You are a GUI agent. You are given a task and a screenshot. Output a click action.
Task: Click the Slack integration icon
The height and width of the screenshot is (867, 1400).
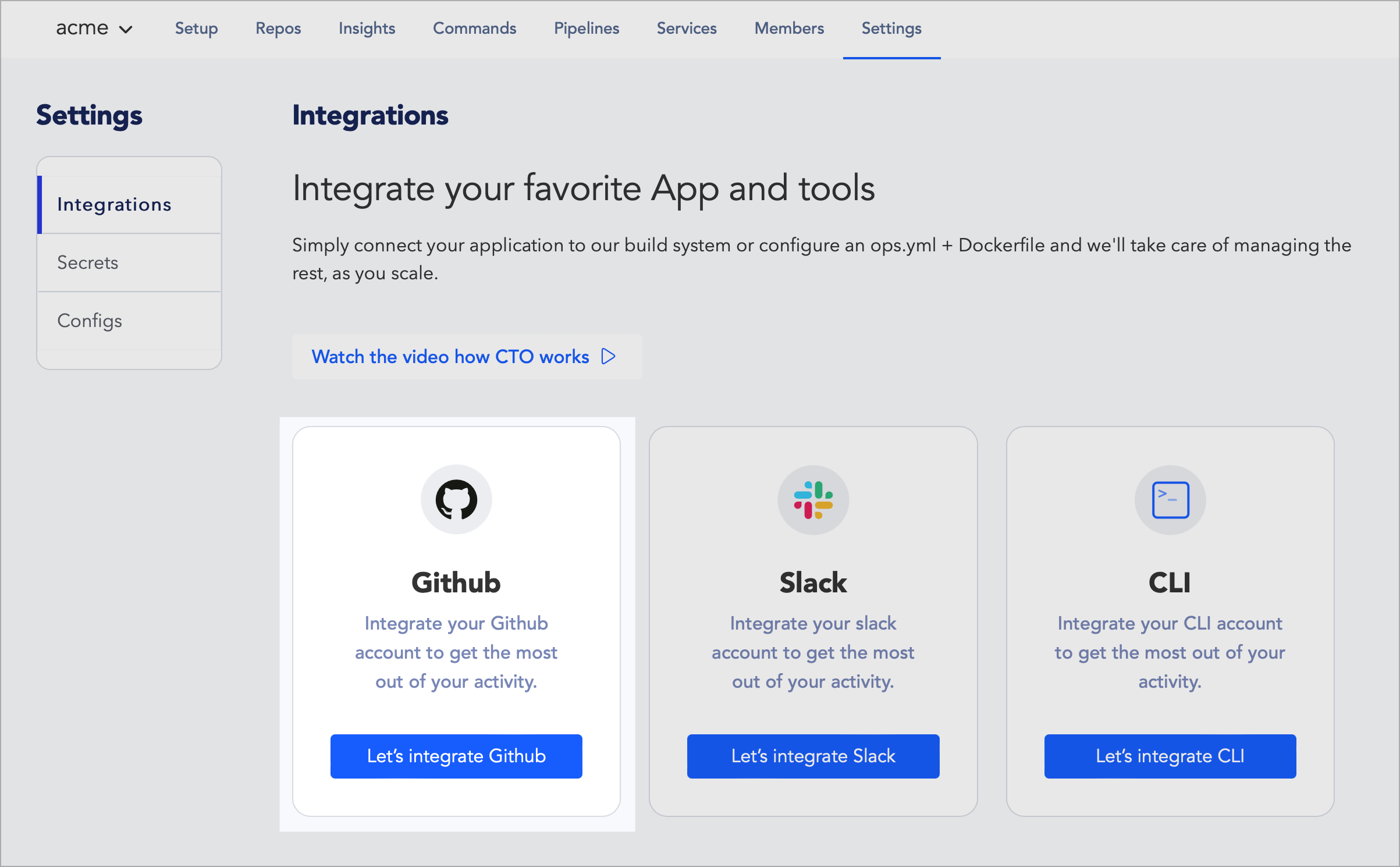(x=814, y=498)
